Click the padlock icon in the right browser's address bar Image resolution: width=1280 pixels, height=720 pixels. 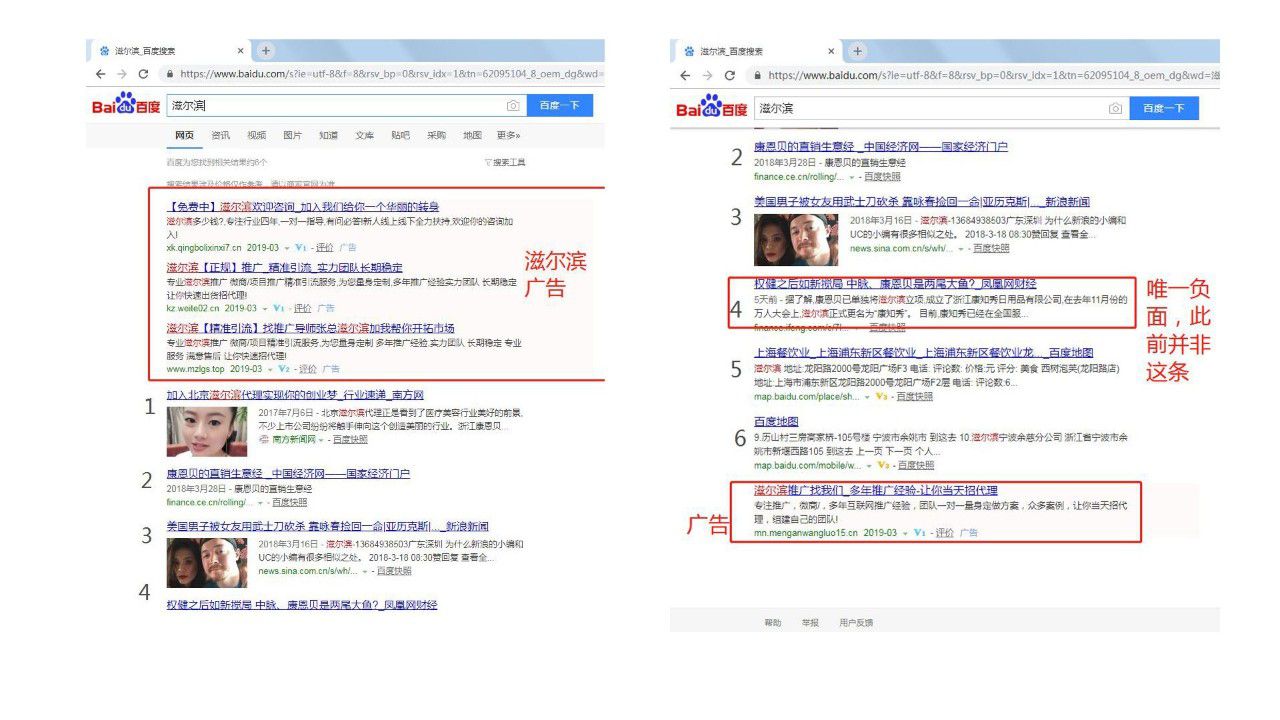(x=759, y=75)
